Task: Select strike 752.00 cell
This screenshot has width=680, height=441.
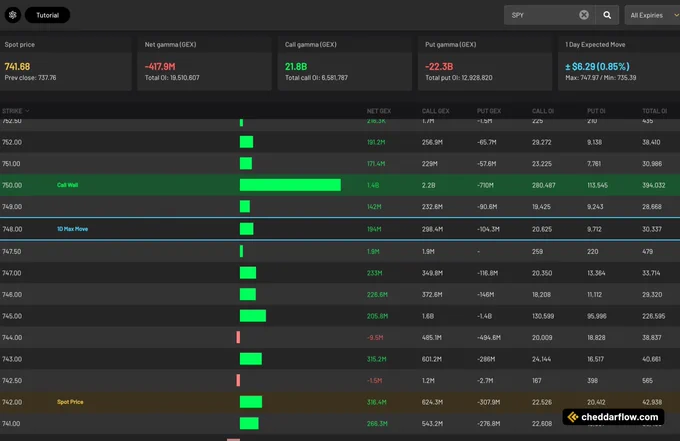Action: coord(12,142)
